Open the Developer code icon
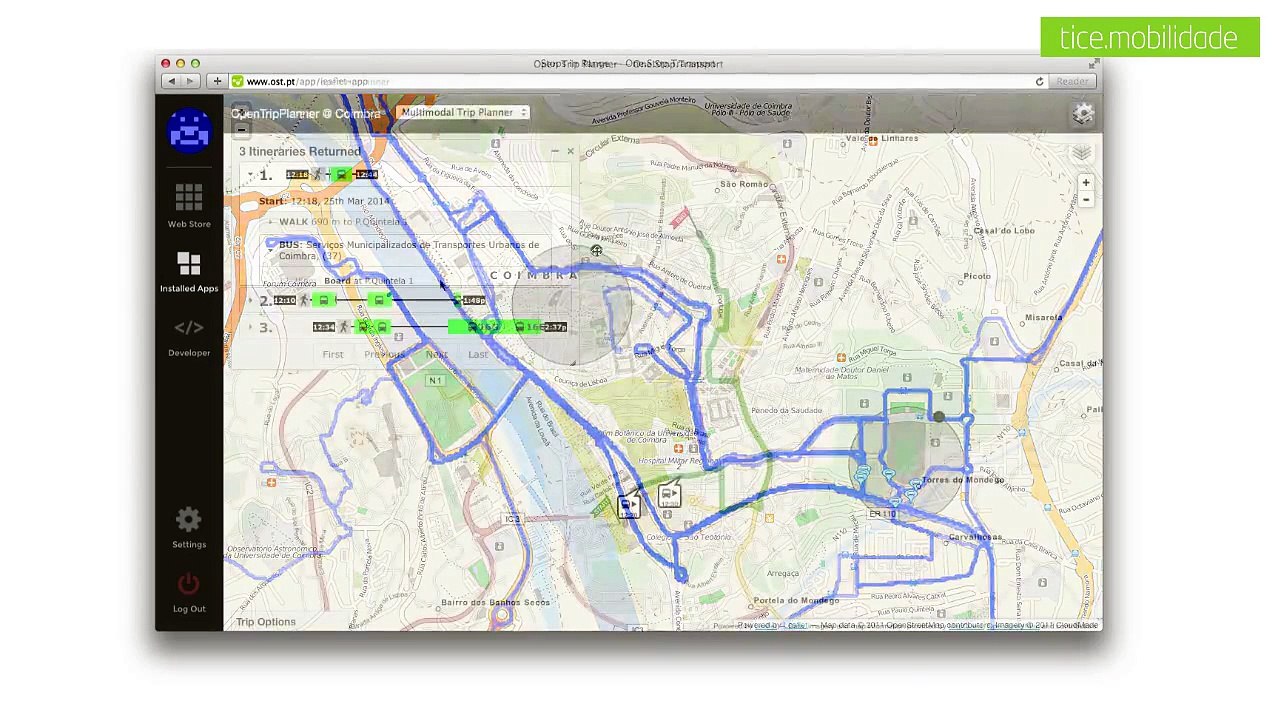Screen dimensions: 1280x720 click(x=189, y=327)
